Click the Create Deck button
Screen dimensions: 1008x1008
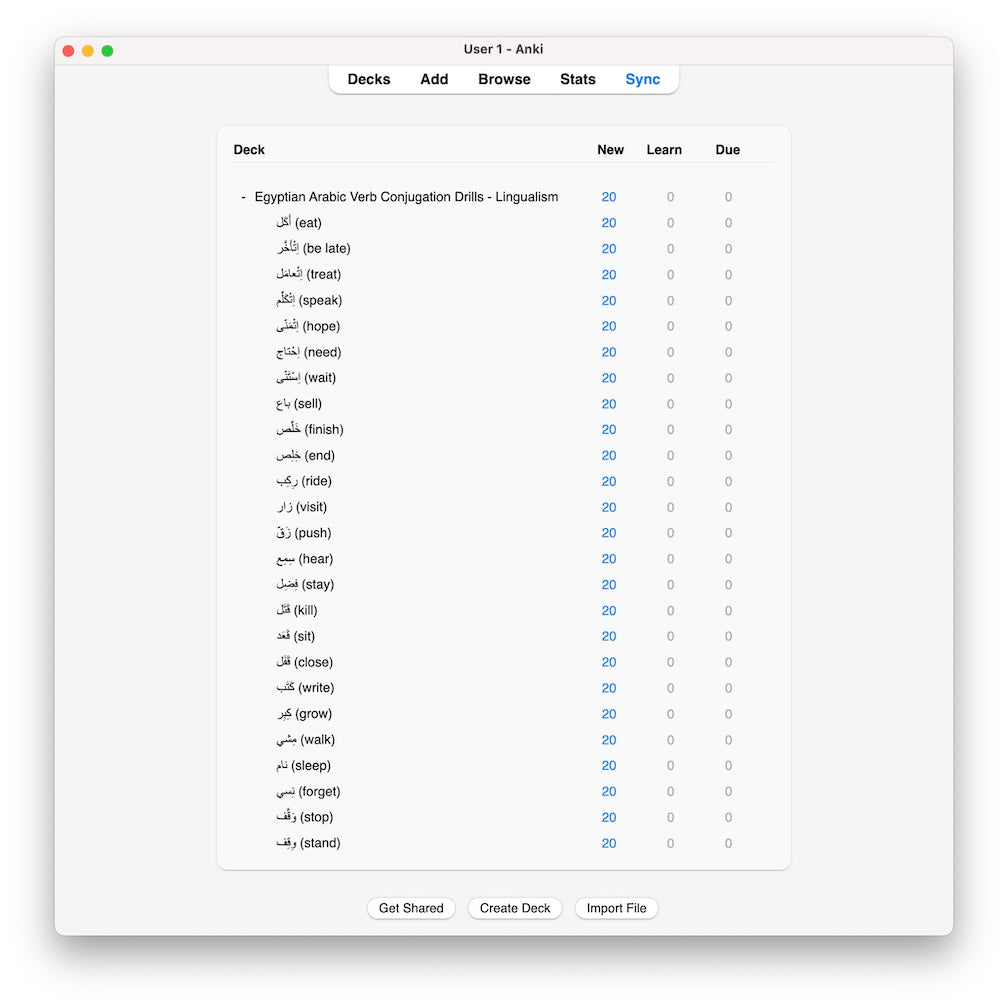pos(515,908)
